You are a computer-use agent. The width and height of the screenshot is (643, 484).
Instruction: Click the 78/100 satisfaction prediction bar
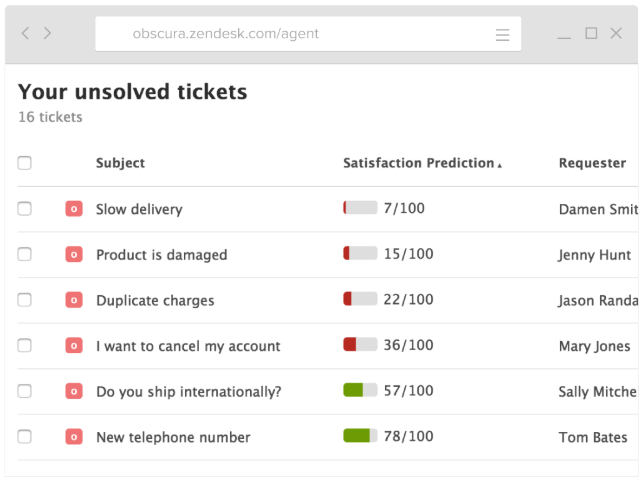[360, 436]
